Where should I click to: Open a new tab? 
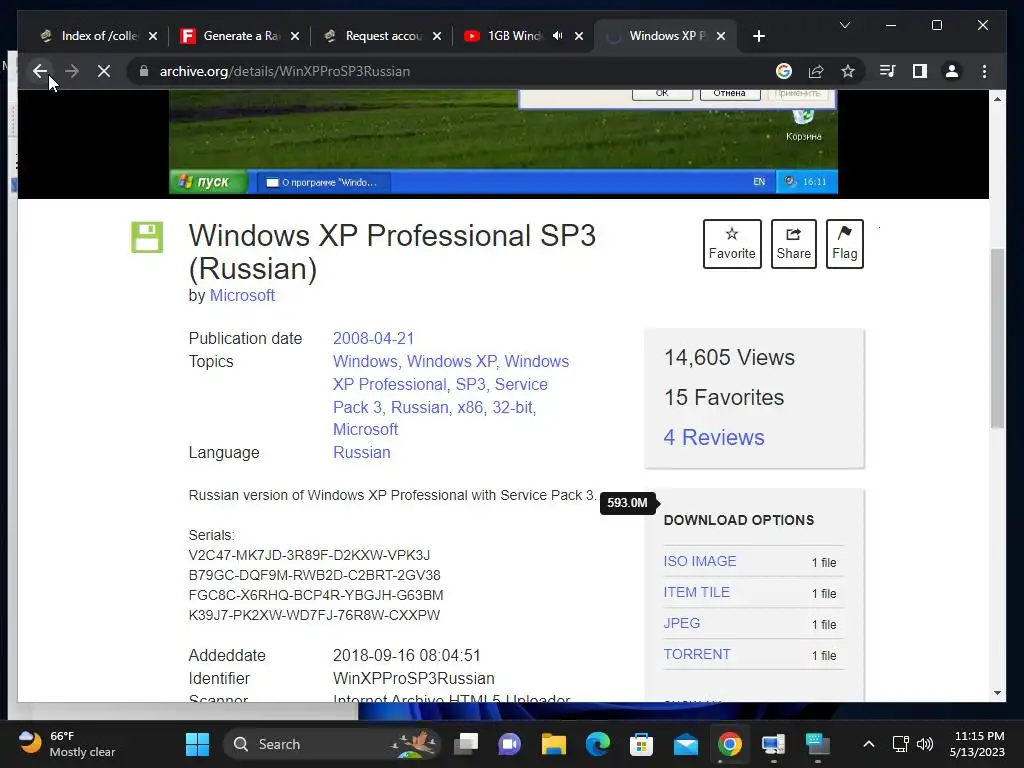pos(758,36)
